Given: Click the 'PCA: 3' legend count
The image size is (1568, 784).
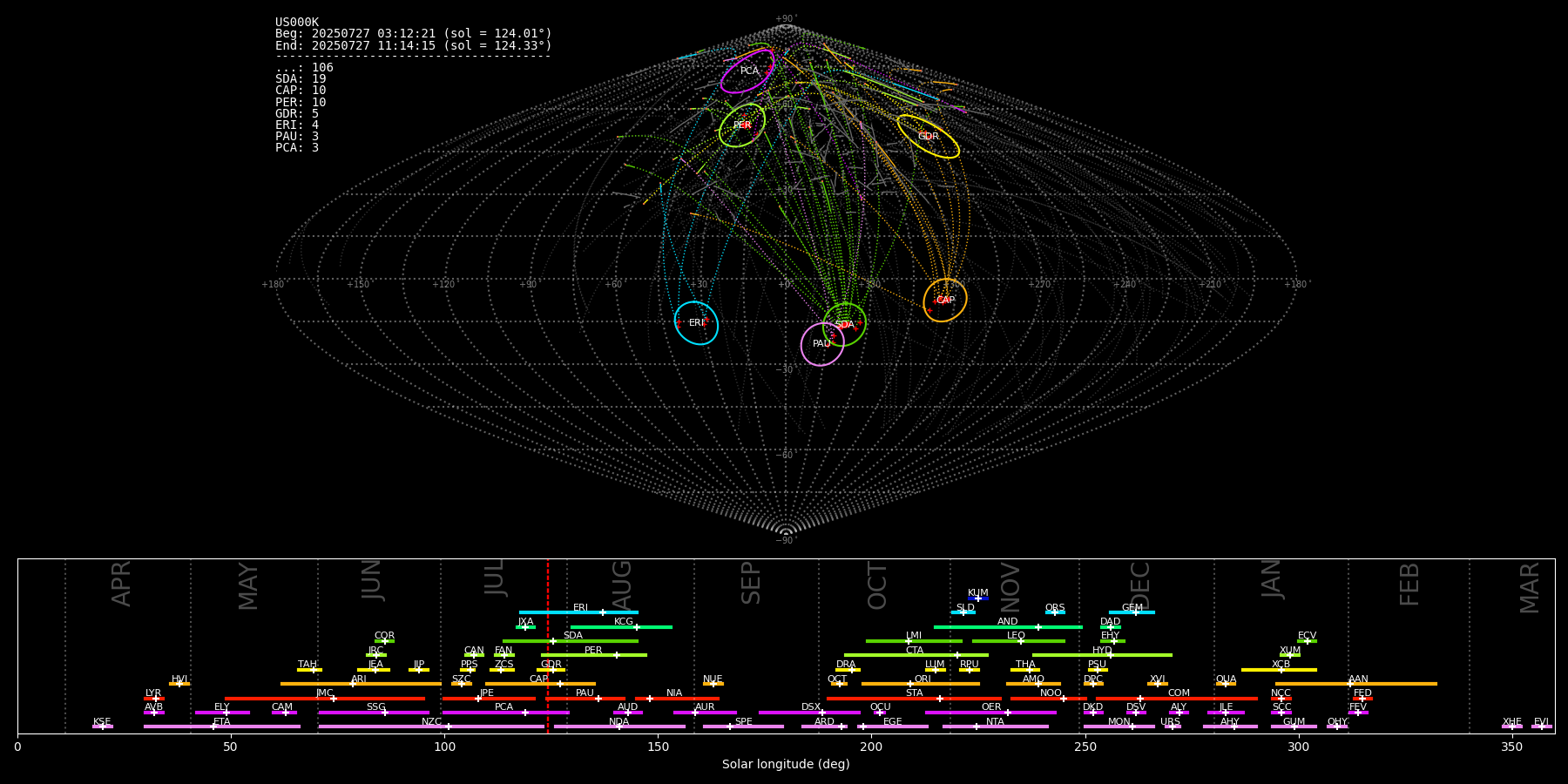Looking at the screenshot, I should click(x=297, y=148).
